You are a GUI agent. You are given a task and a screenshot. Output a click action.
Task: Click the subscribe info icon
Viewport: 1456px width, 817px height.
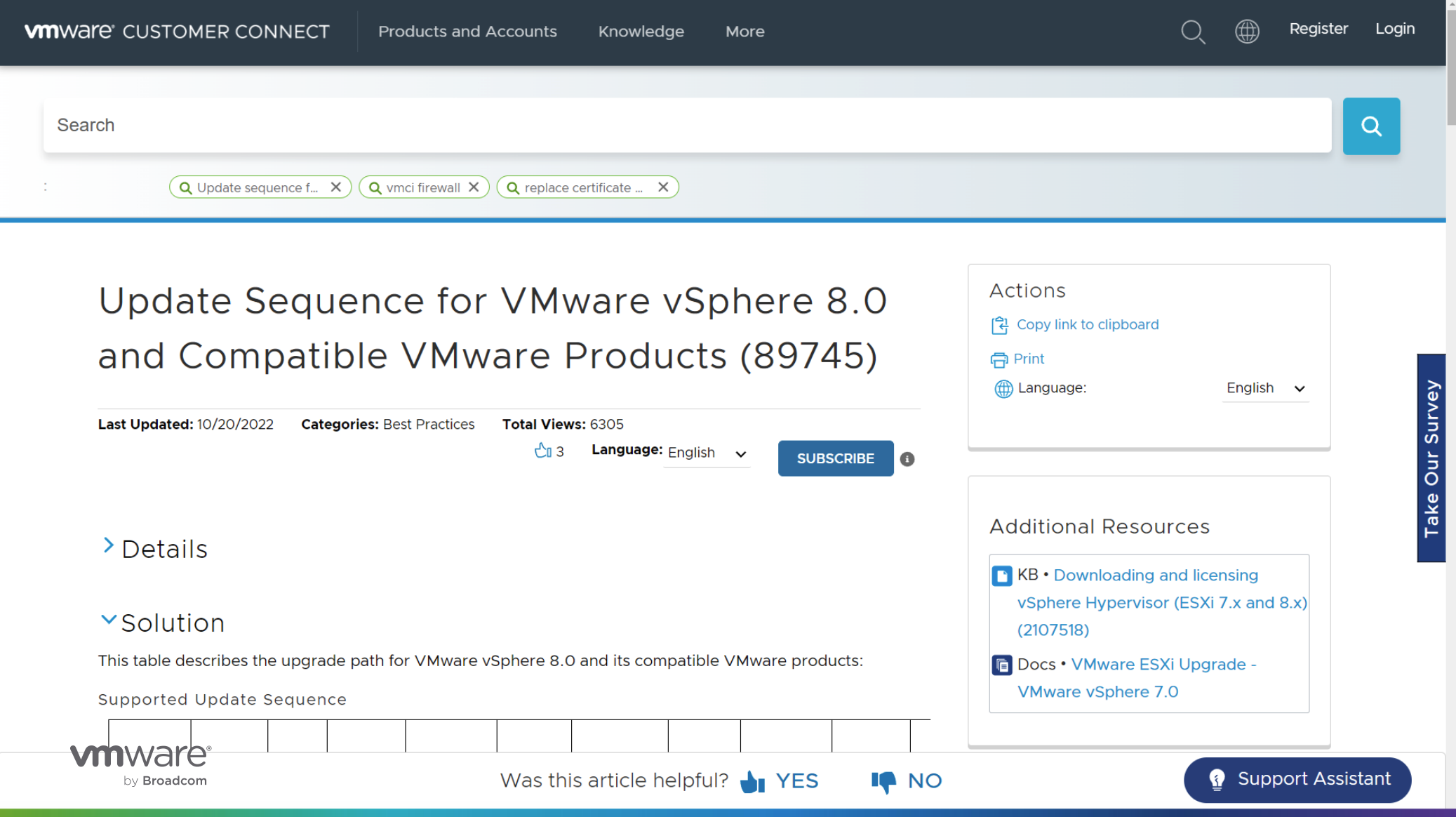coord(907,459)
